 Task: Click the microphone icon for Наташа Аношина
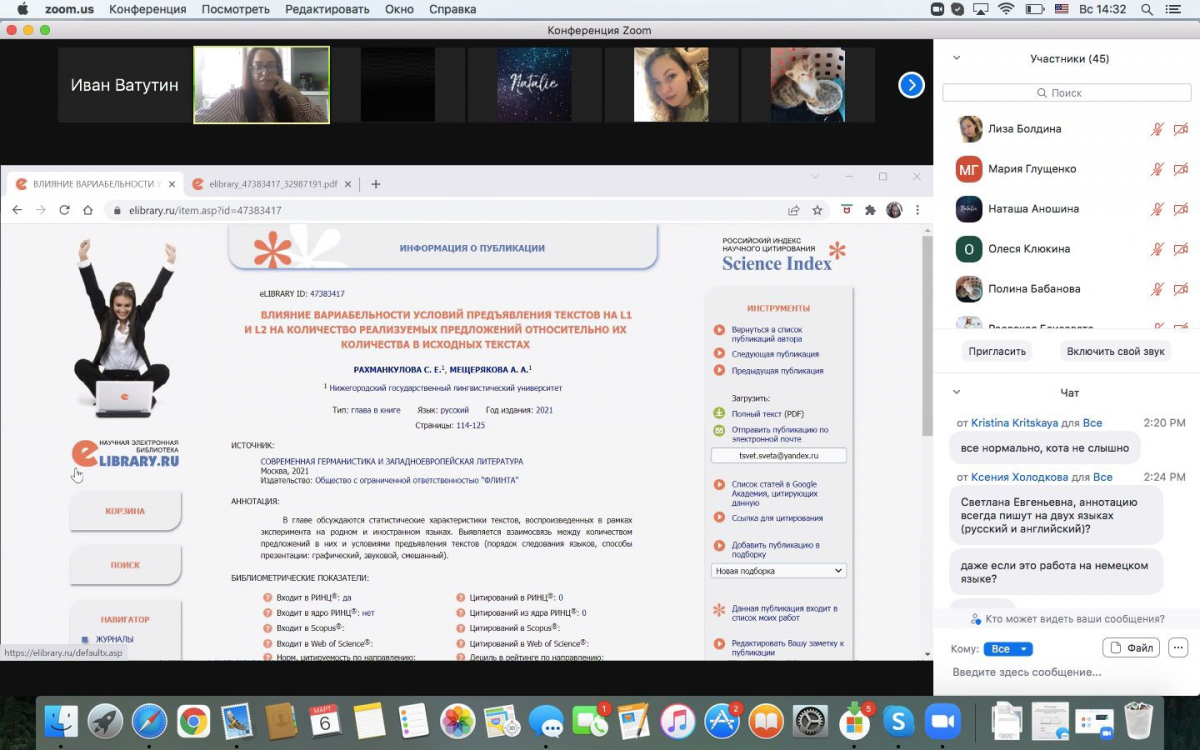1157,209
